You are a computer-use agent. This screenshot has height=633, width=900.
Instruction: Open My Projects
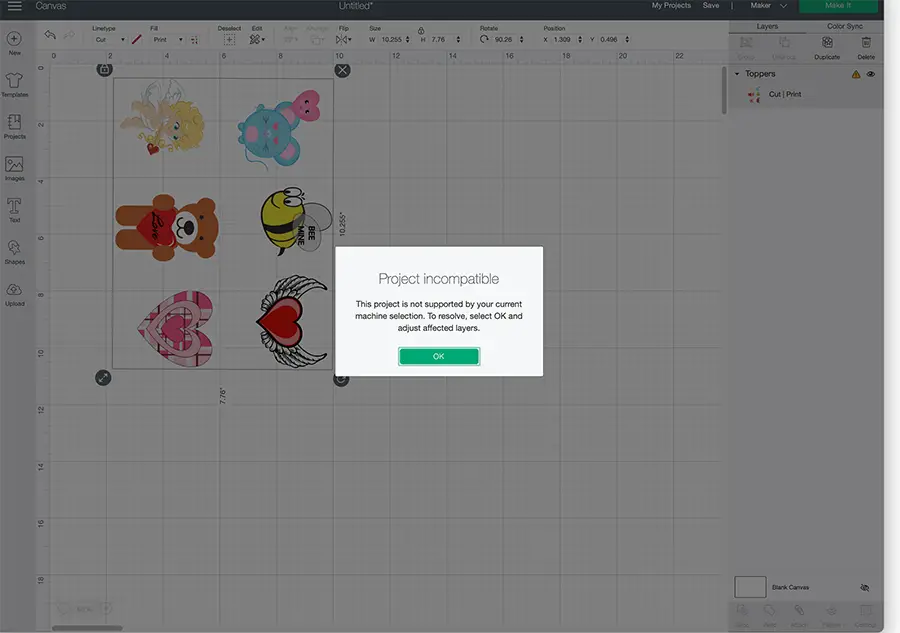(x=671, y=6)
